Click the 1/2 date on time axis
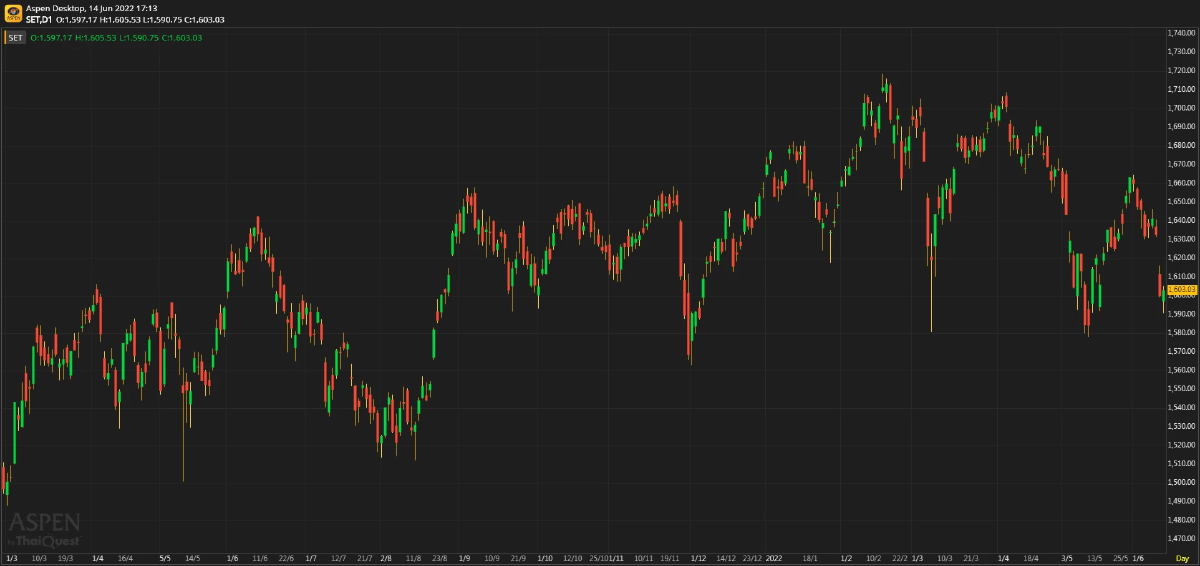 coord(846,558)
